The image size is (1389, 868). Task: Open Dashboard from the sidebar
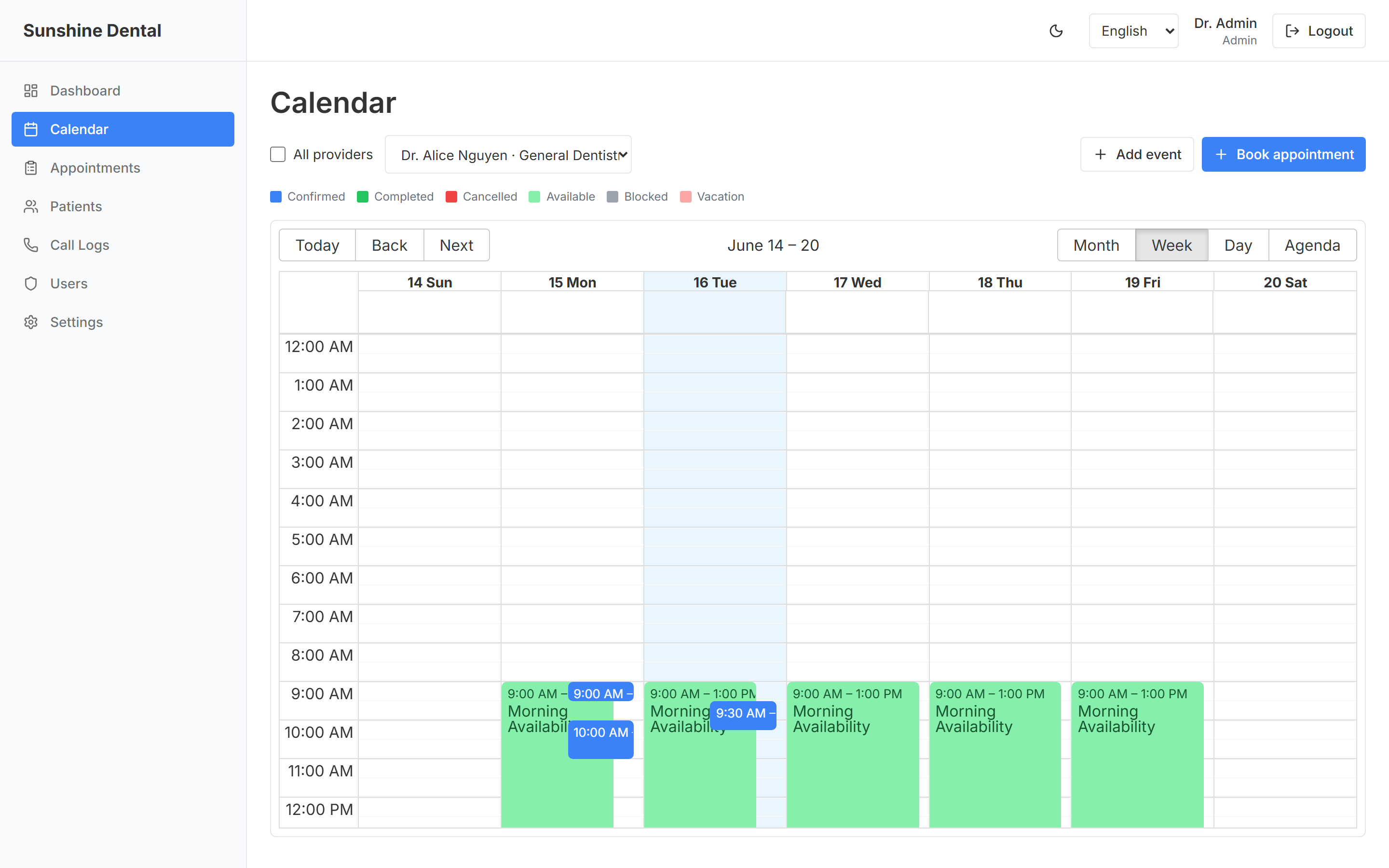pos(123,91)
